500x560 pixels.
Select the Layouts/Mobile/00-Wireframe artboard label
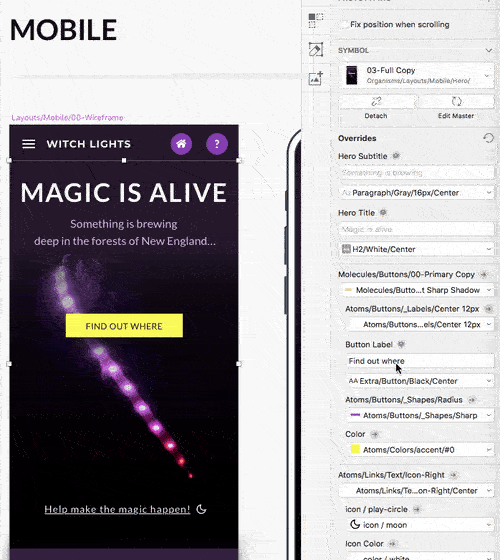pos(68,118)
